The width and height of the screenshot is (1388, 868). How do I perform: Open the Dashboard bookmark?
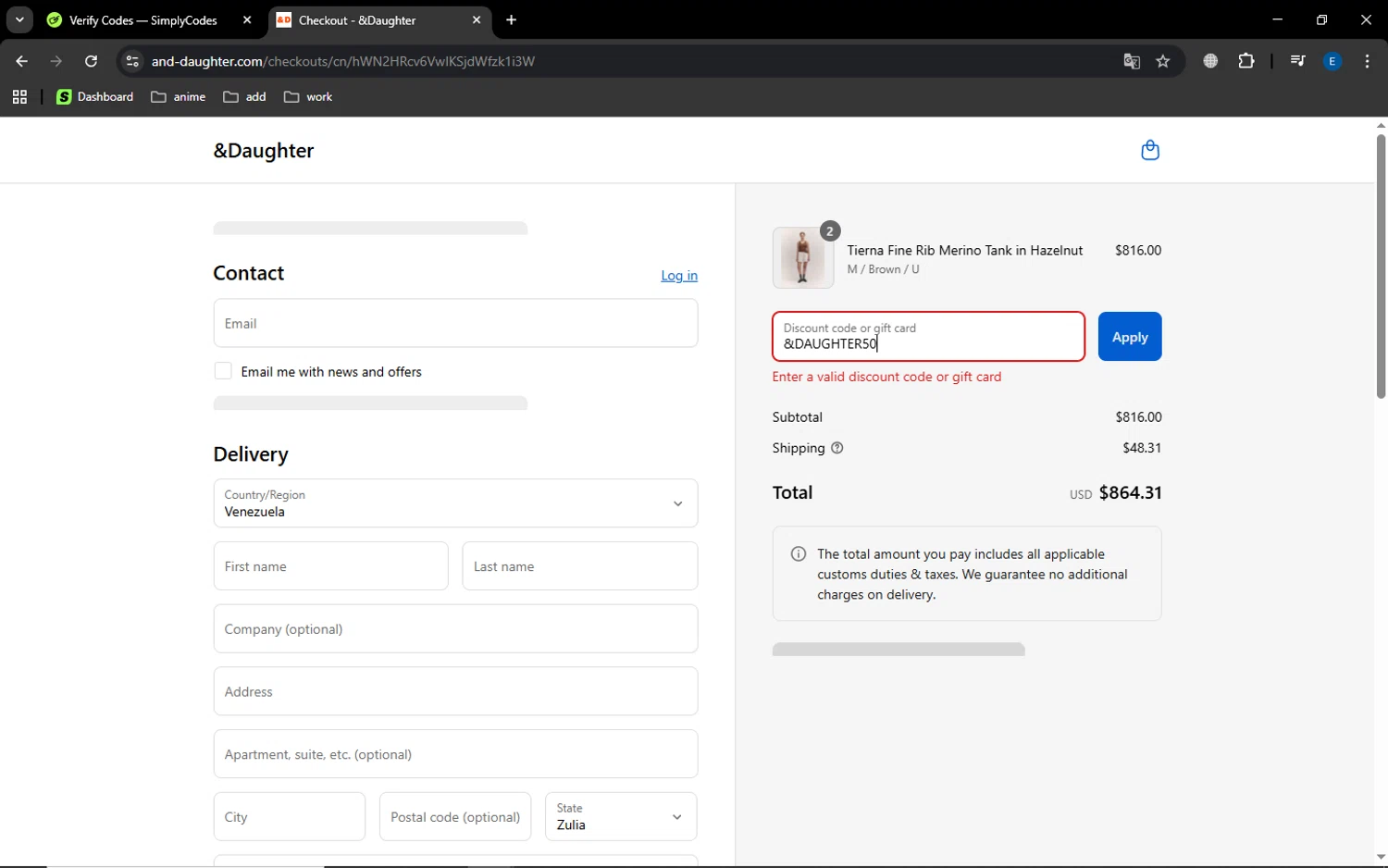95,96
